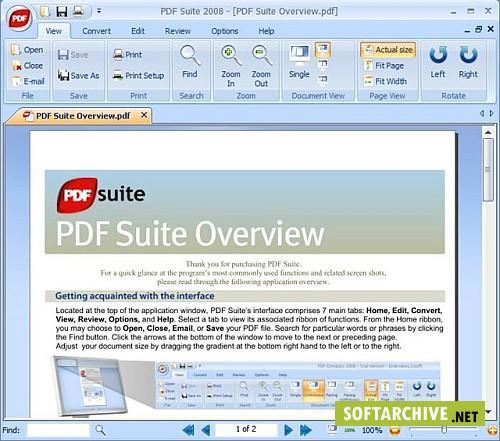The width and height of the screenshot is (500, 441).
Task: Switch to the View ribbon tab
Action: click(53, 31)
